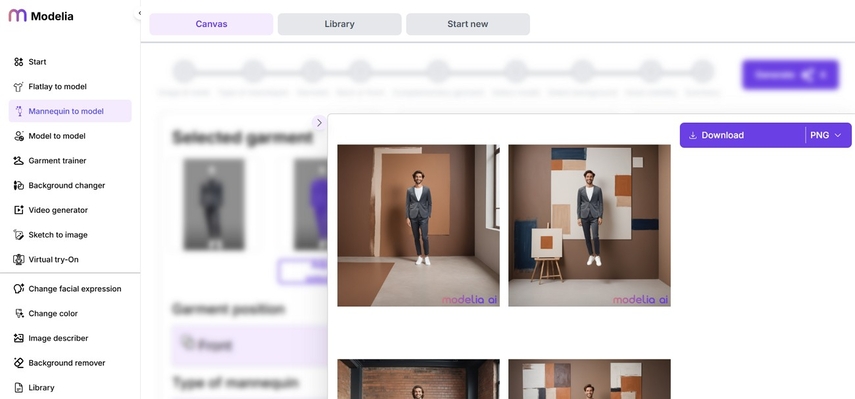855x399 pixels.
Task: Click the Library sidebar icon
Action: (19, 388)
